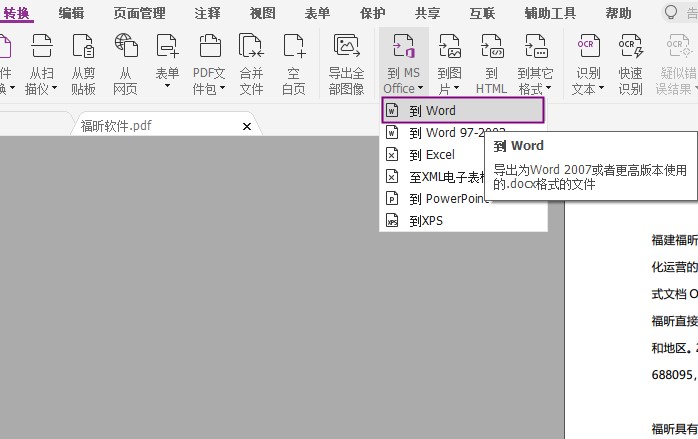Collapse the 到 MS Office dropdown arrow
Image resolution: width=698 pixels, height=439 pixels.
coord(420,87)
